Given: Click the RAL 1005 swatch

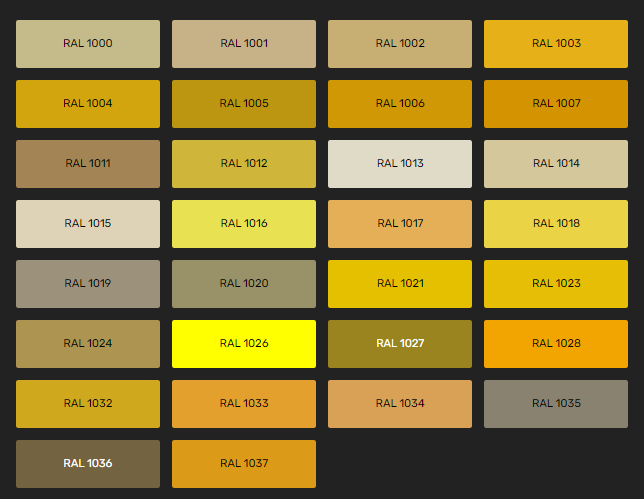Looking at the screenshot, I should tap(244, 104).
